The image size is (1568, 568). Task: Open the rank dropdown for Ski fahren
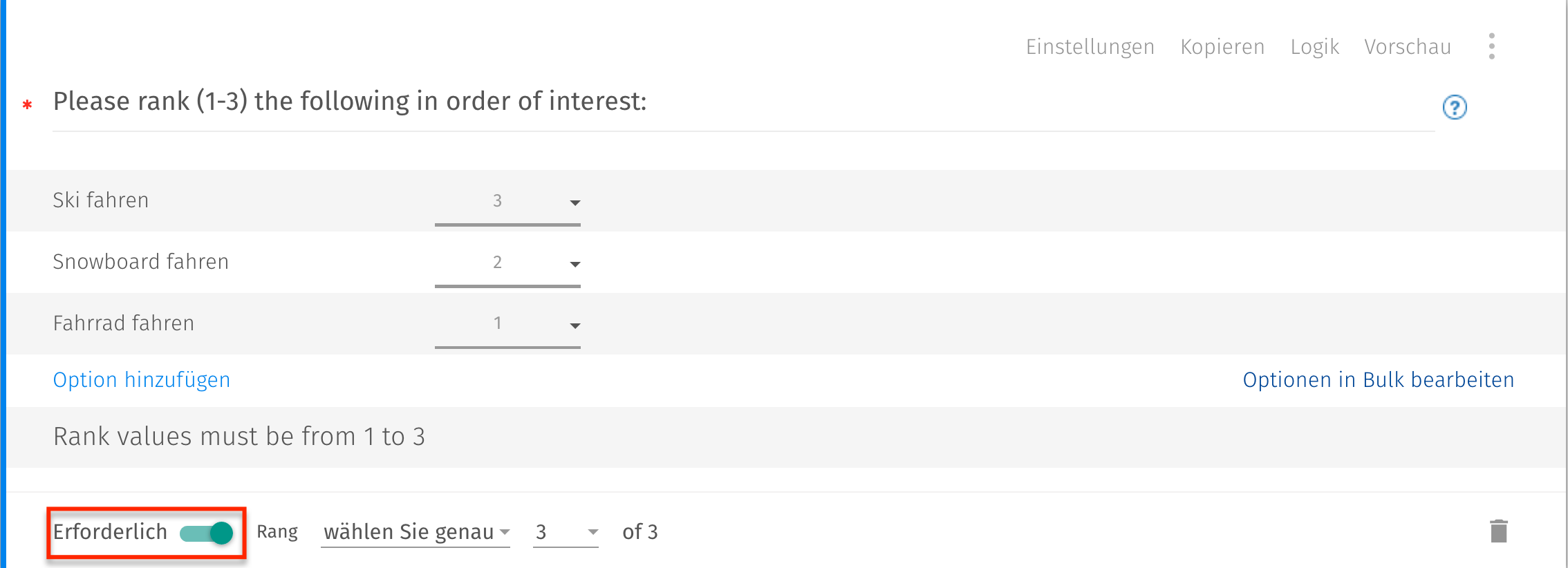click(x=576, y=202)
